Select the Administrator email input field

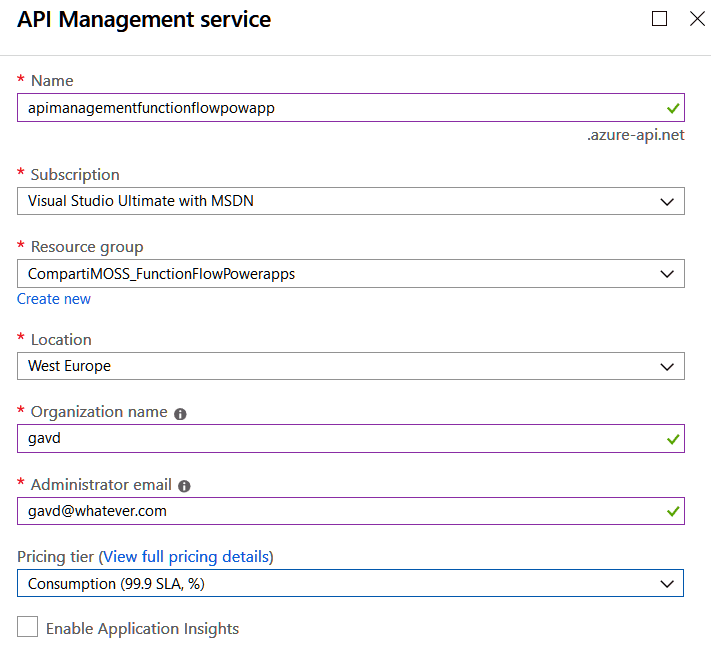[x=330, y=511]
